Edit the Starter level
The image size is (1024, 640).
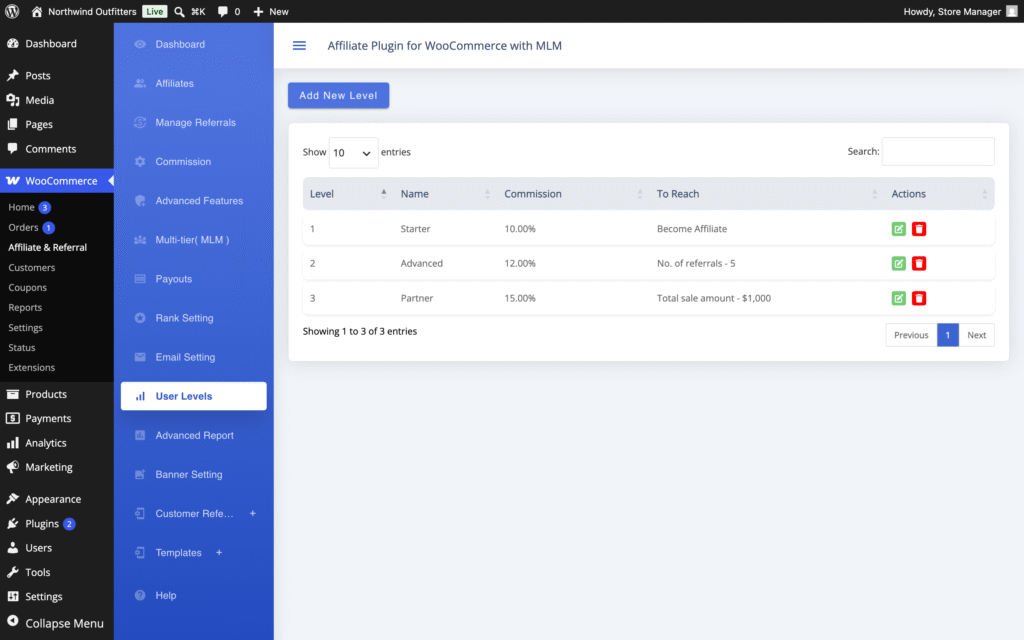(899, 229)
